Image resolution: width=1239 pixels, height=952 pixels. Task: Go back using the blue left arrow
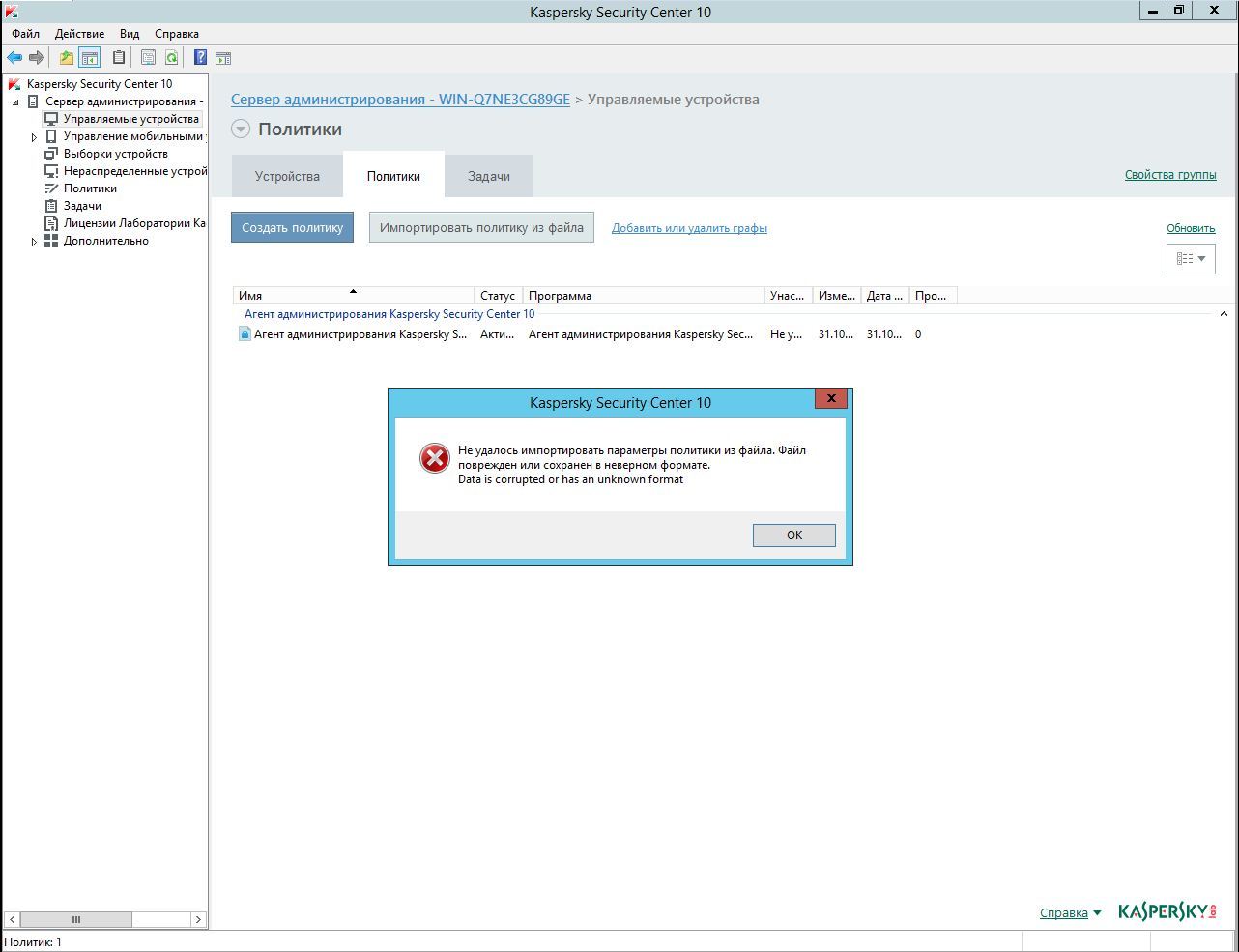click(x=14, y=58)
